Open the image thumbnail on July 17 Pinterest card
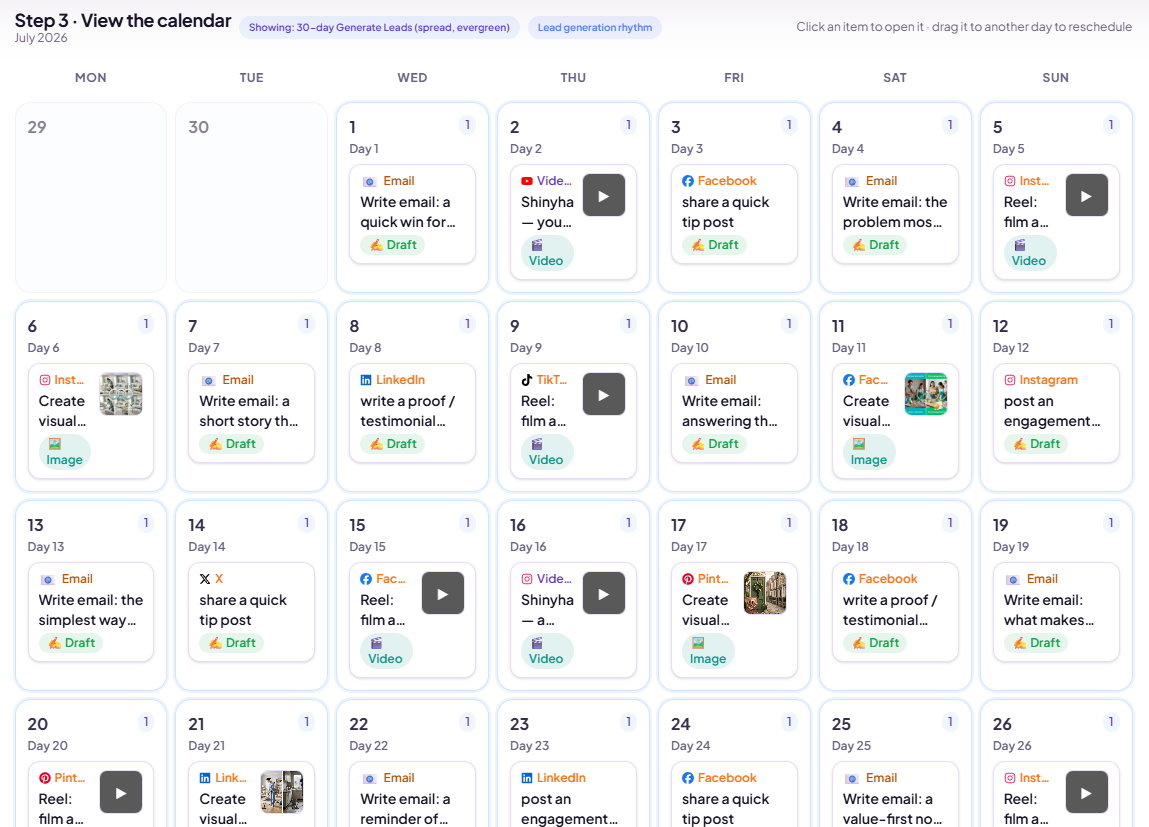 coord(765,593)
